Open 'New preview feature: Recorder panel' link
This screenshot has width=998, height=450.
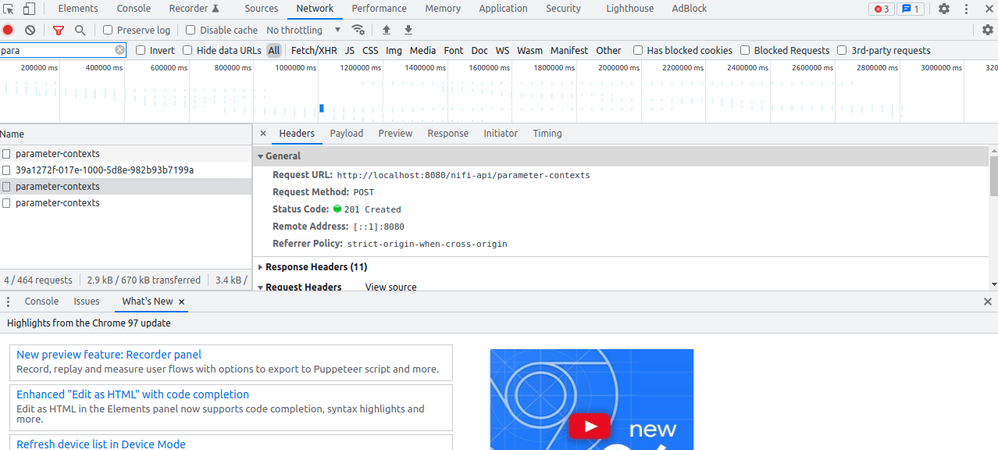[109, 355]
